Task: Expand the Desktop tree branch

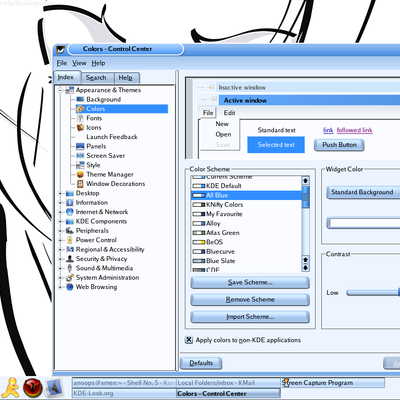Action: [x=60, y=193]
